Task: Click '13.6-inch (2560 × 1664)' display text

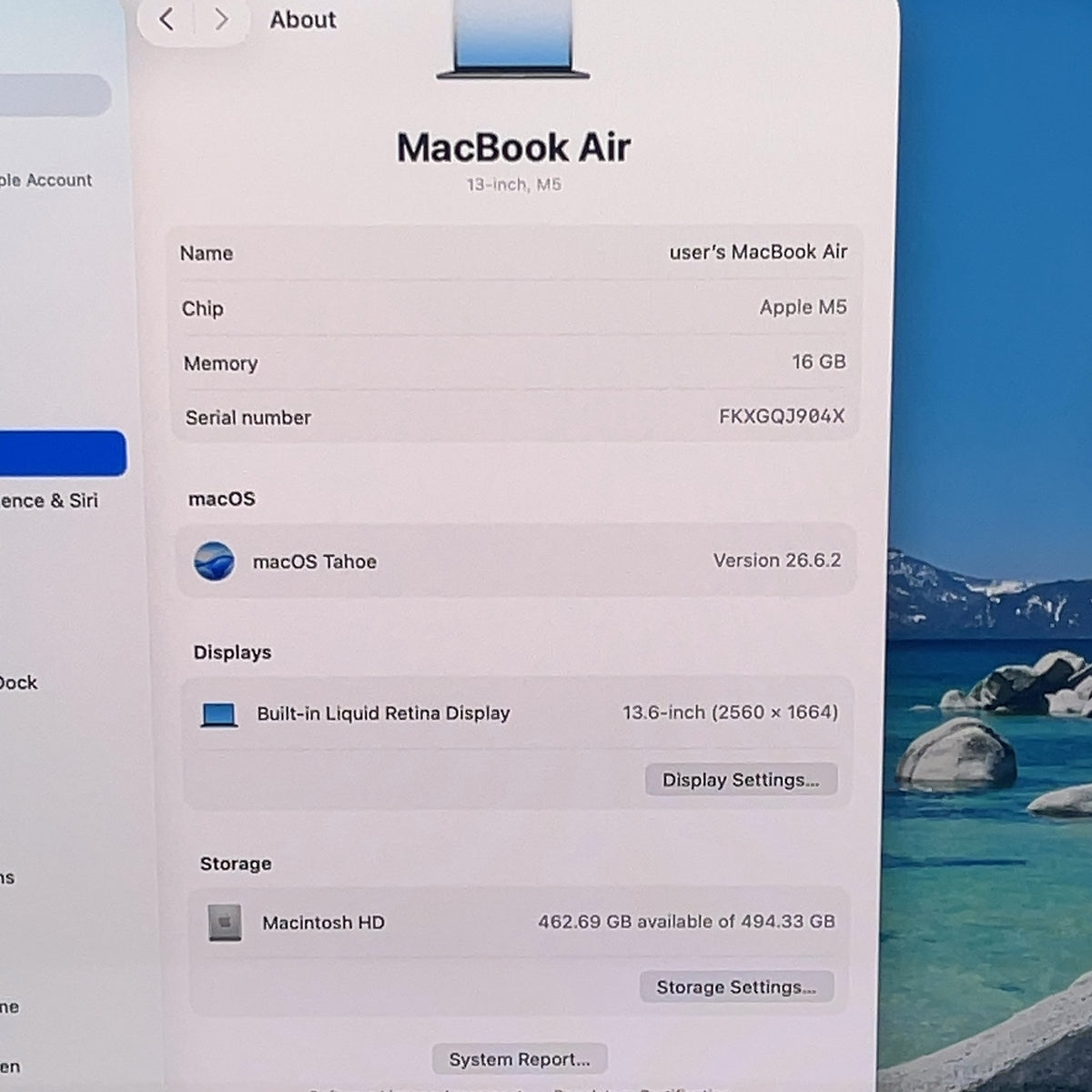Action: [730, 713]
